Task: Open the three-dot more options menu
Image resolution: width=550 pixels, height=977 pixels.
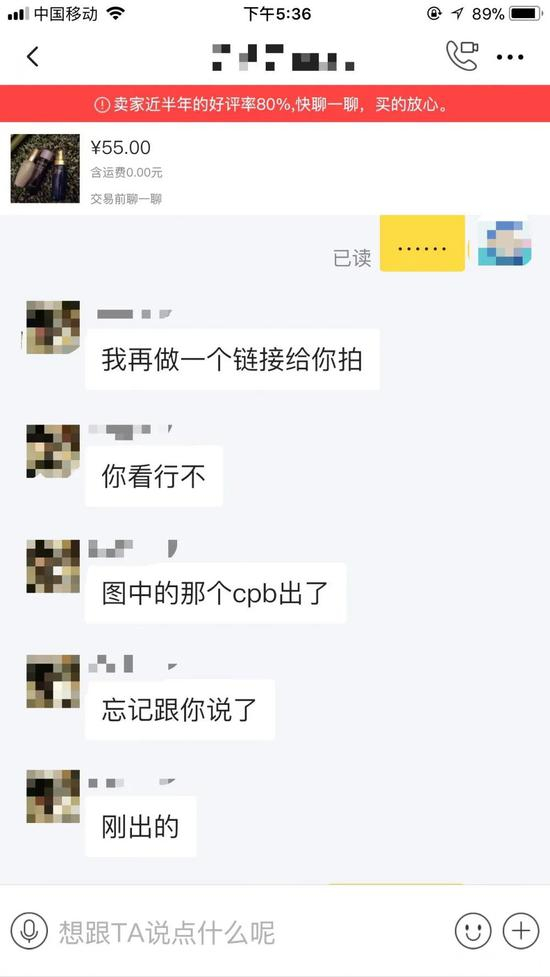Action: click(510, 57)
